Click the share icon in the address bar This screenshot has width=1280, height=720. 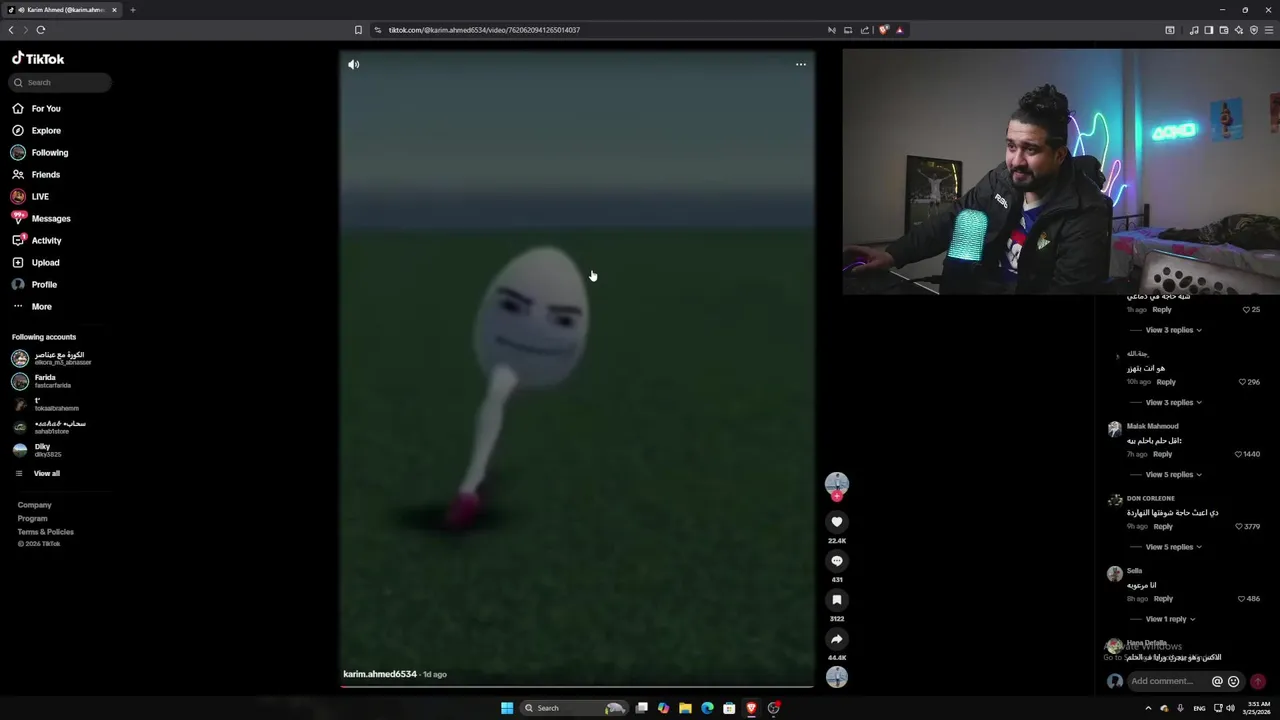coord(864,30)
